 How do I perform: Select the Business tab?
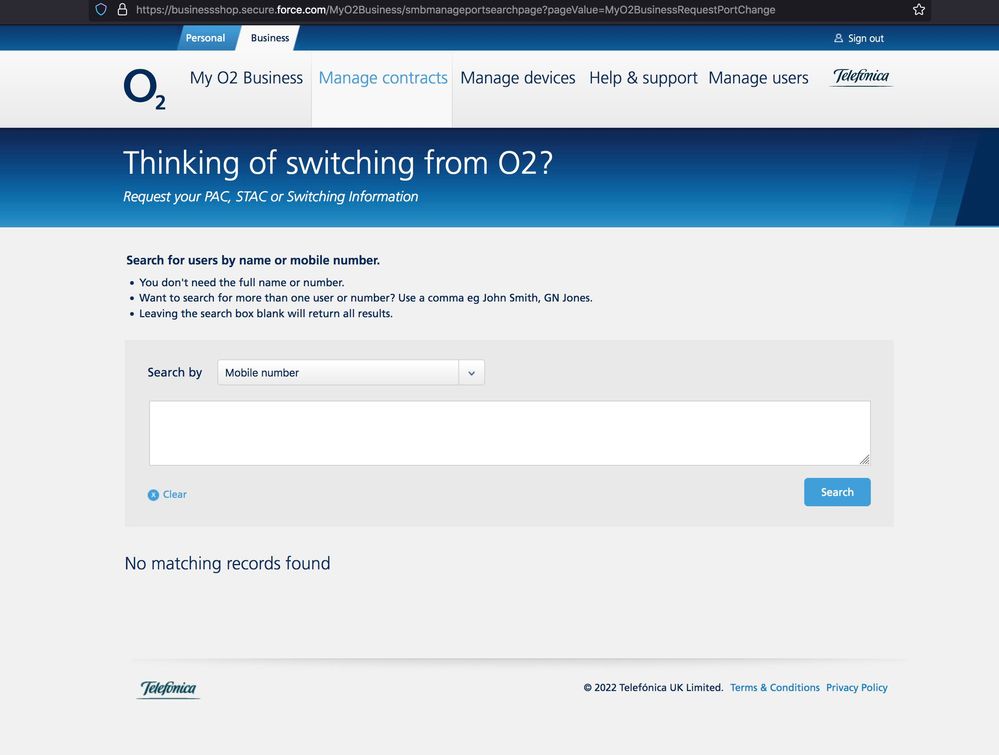[x=270, y=38]
